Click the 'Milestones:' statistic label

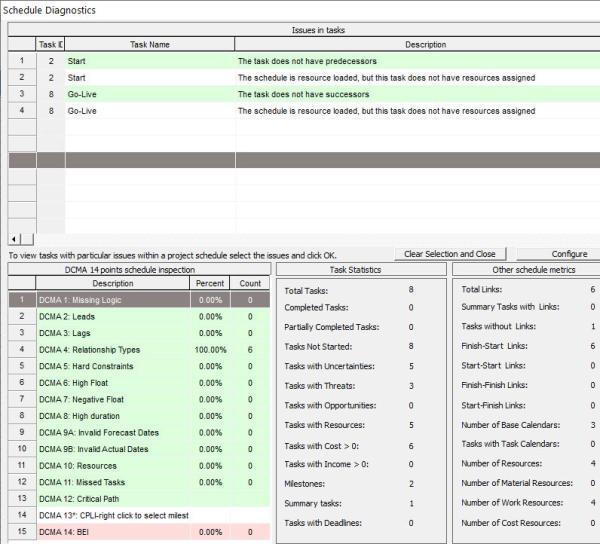coord(304,484)
